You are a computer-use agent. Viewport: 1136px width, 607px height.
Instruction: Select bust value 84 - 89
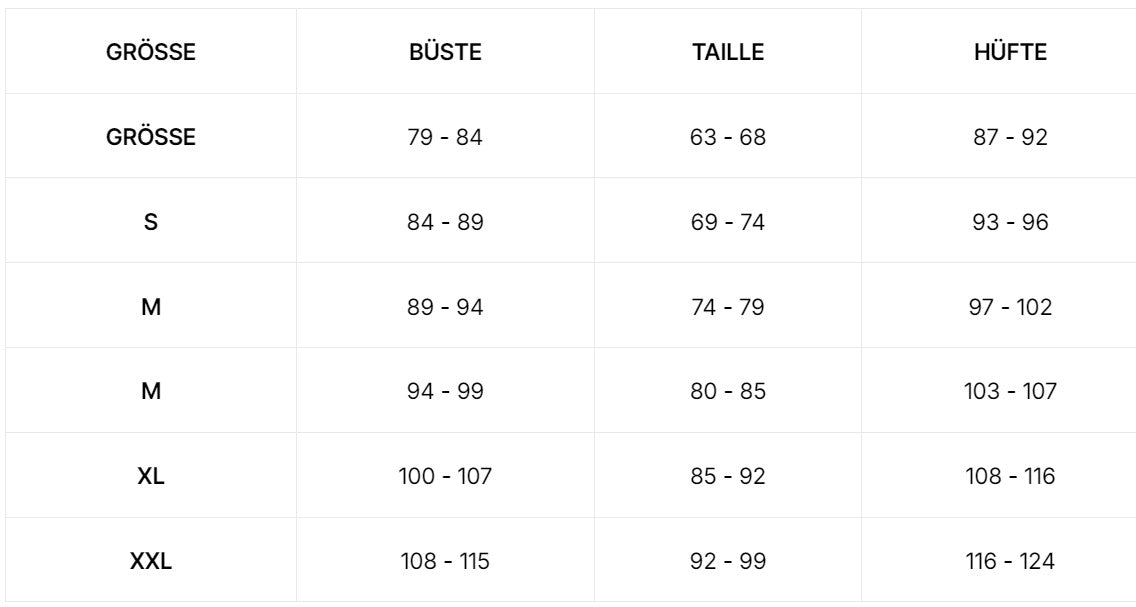click(x=445, y=222)
